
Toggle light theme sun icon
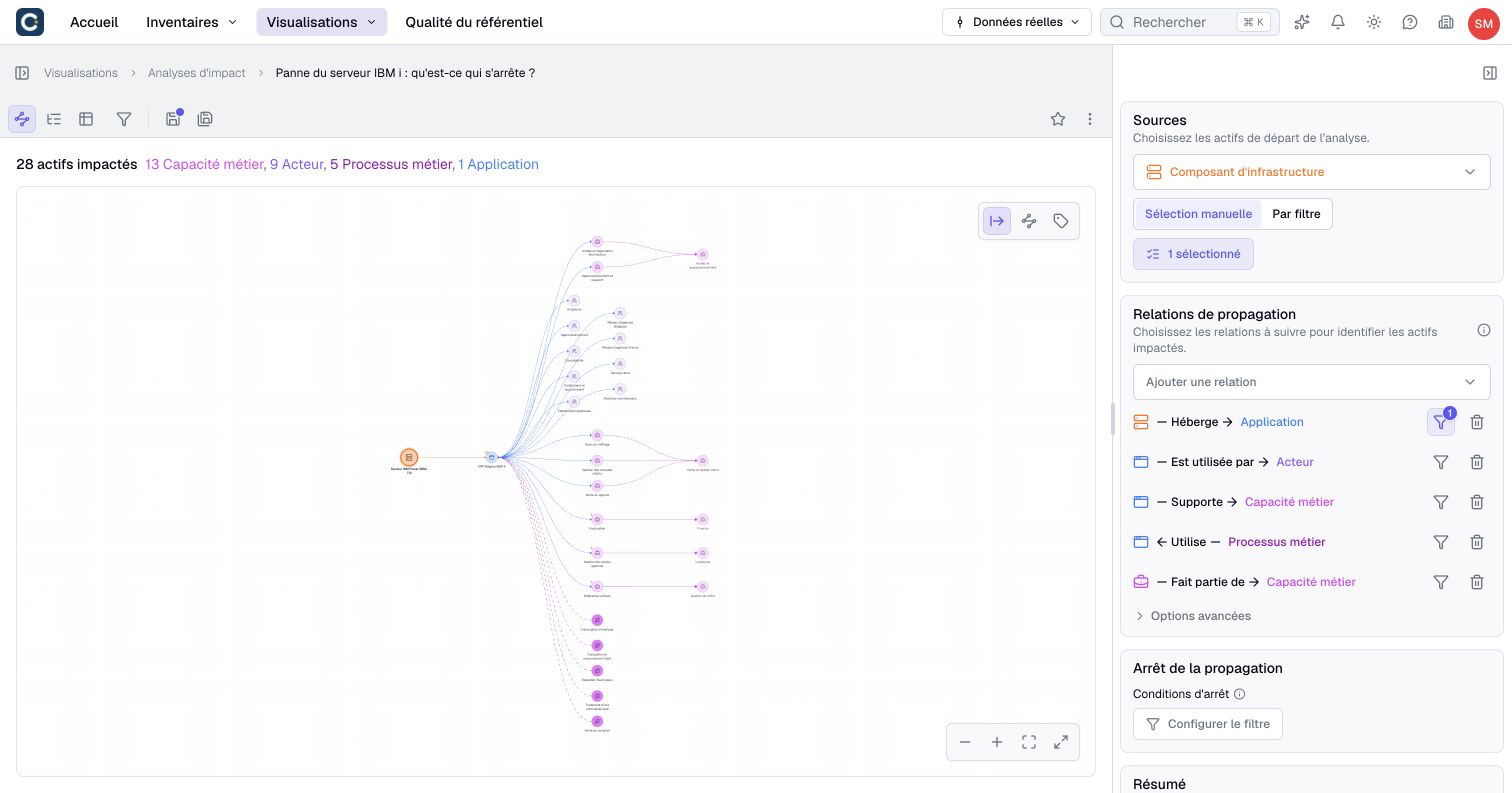1374,22
